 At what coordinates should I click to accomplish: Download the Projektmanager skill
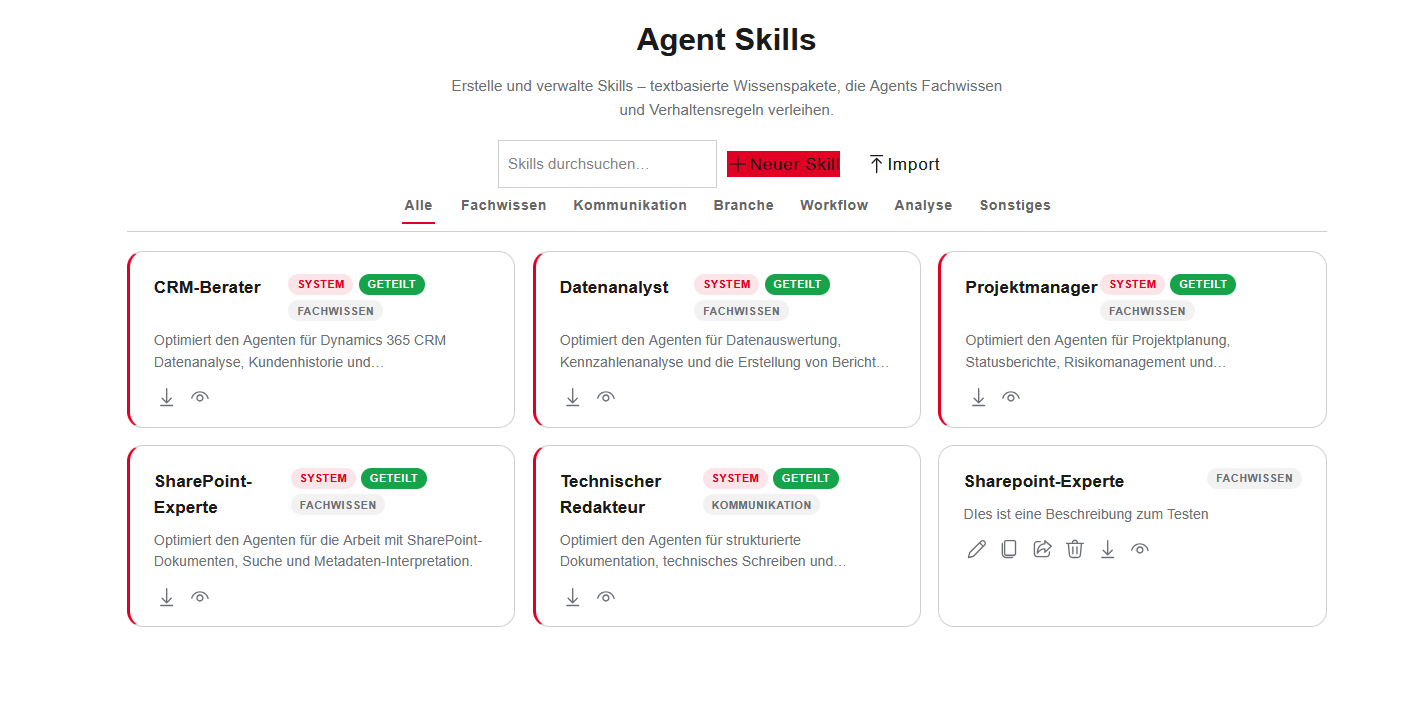click(x=979, y=398)
